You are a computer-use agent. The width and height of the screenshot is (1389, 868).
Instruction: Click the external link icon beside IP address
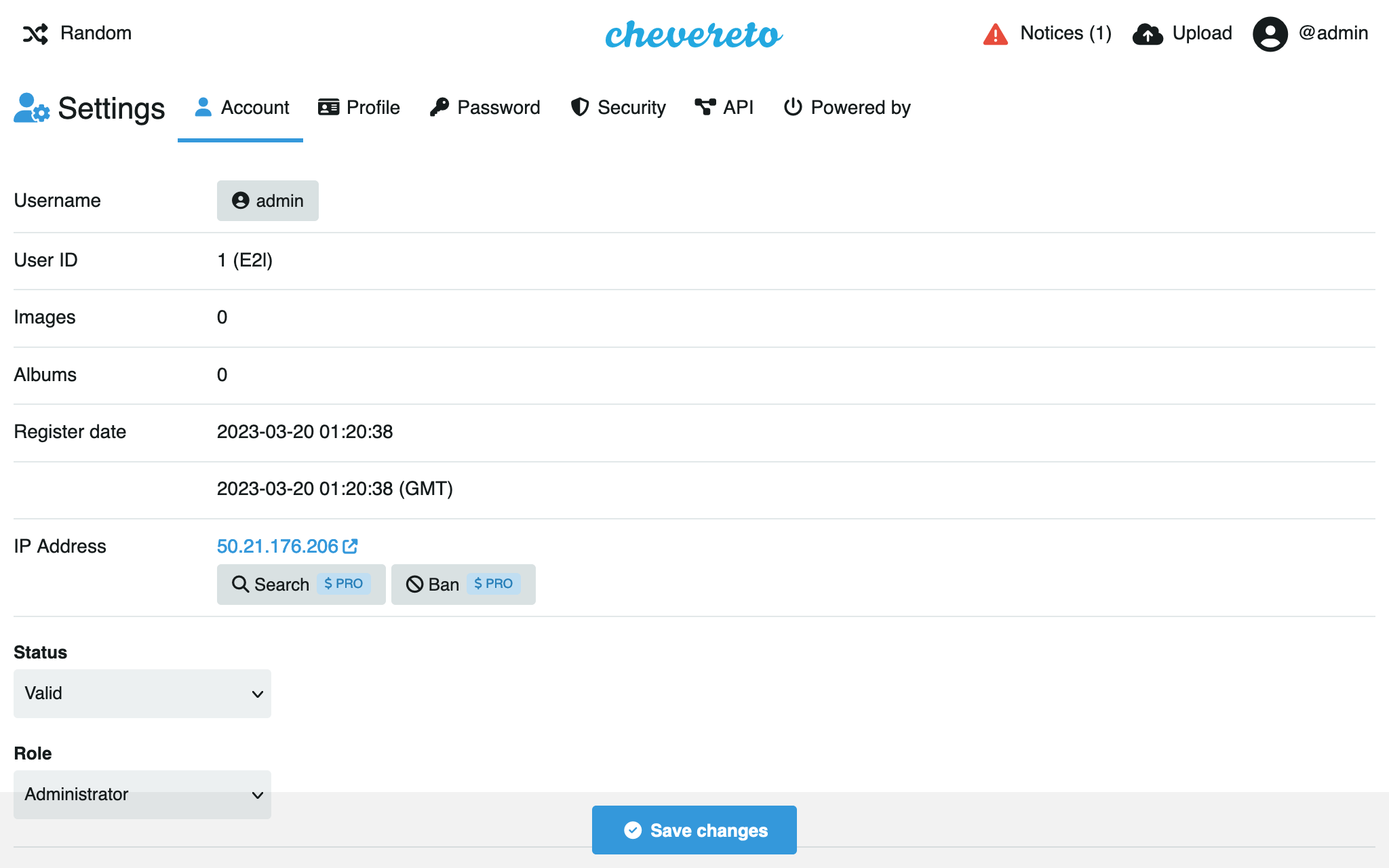[351, 546]
